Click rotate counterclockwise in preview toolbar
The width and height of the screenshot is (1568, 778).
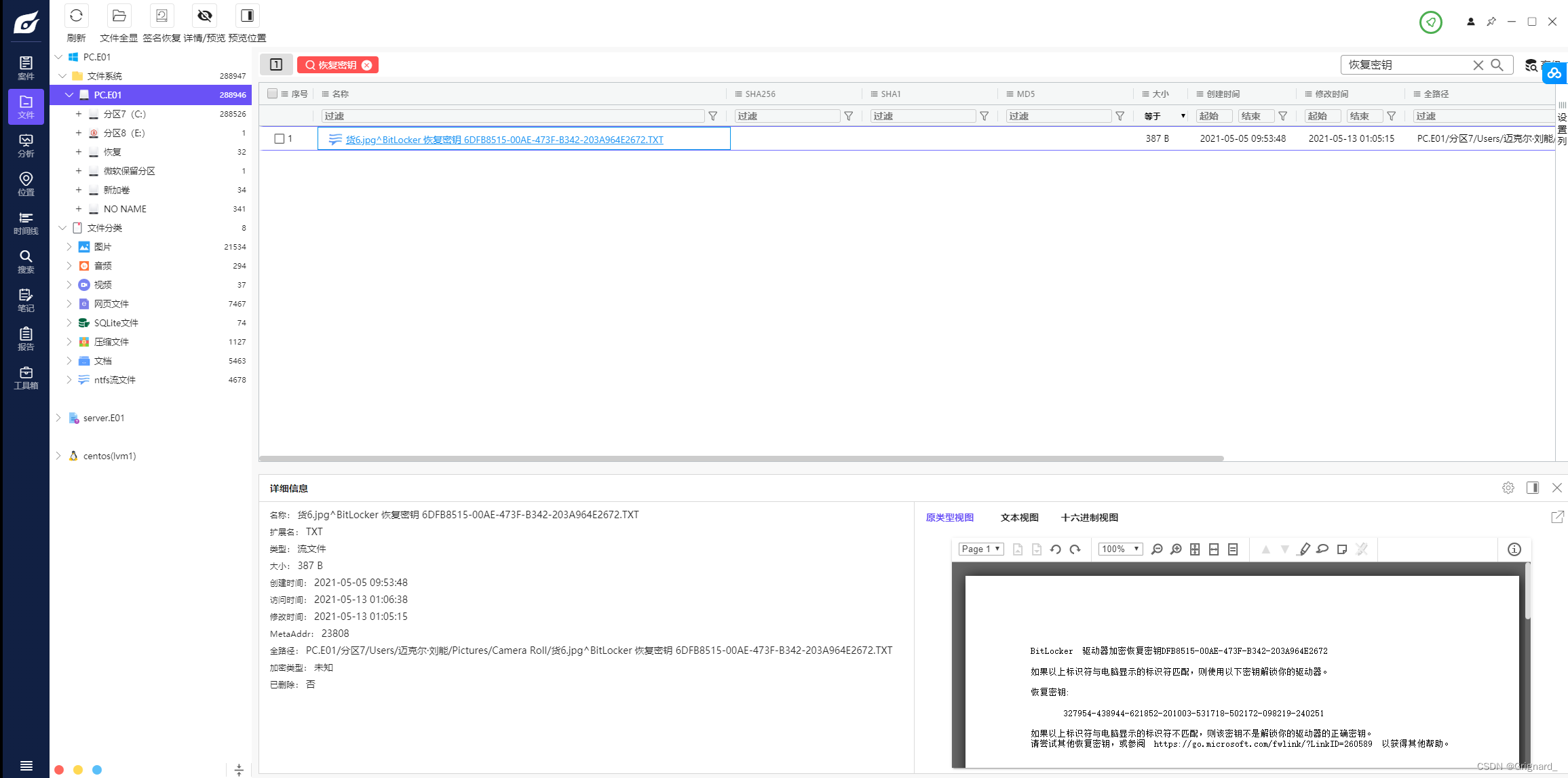click(x=1056, y=549)
